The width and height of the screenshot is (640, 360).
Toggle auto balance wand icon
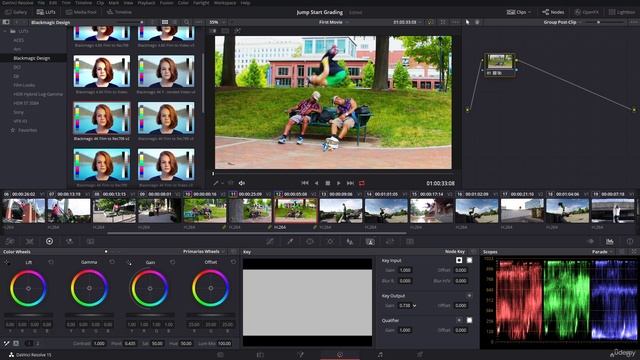click(7, 343)
